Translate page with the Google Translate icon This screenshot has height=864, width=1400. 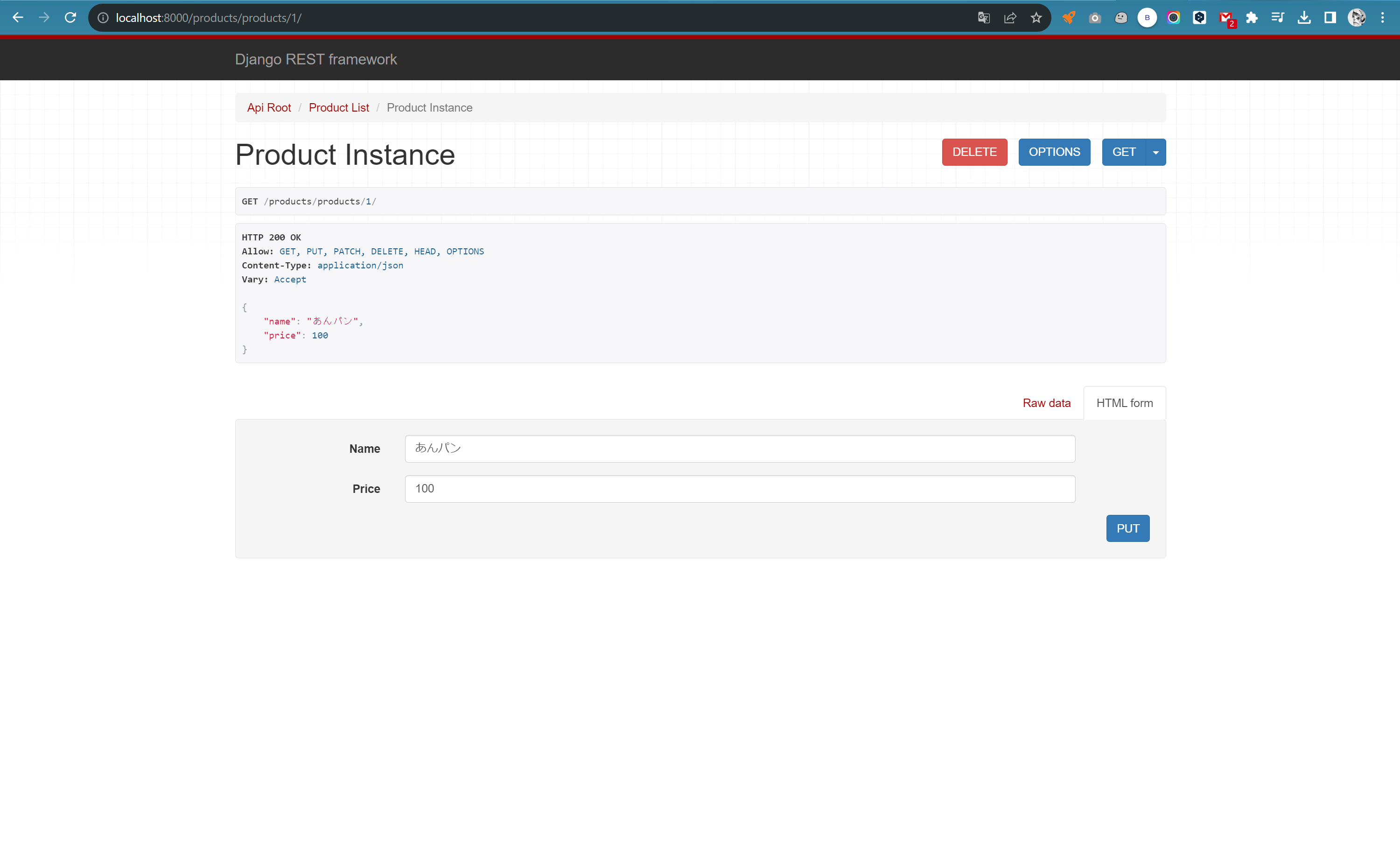[x=984, y=17]
